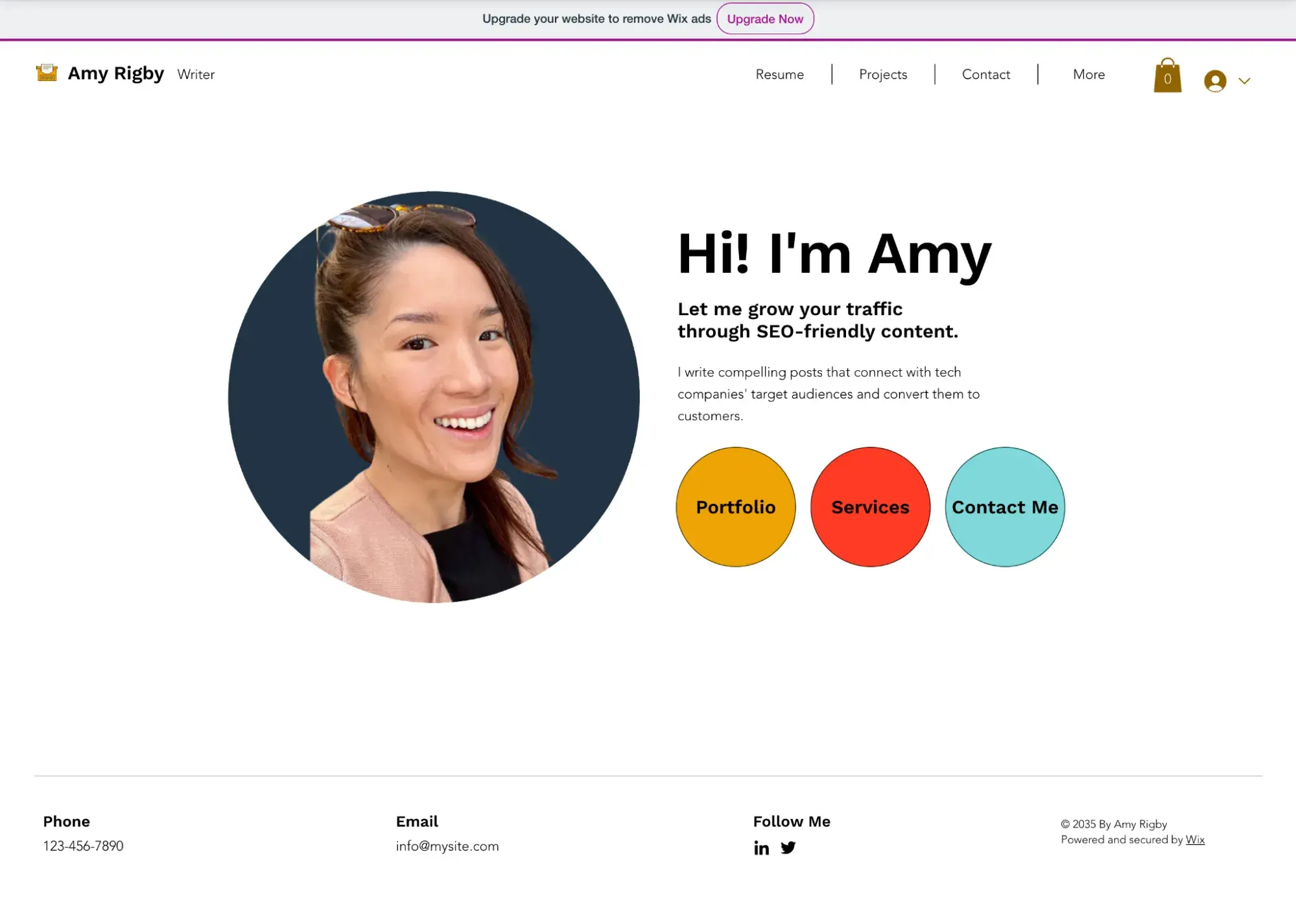Click the Amy Rigby site title
The width and height of the screenshot is (1296, 924).
(116, 74)
